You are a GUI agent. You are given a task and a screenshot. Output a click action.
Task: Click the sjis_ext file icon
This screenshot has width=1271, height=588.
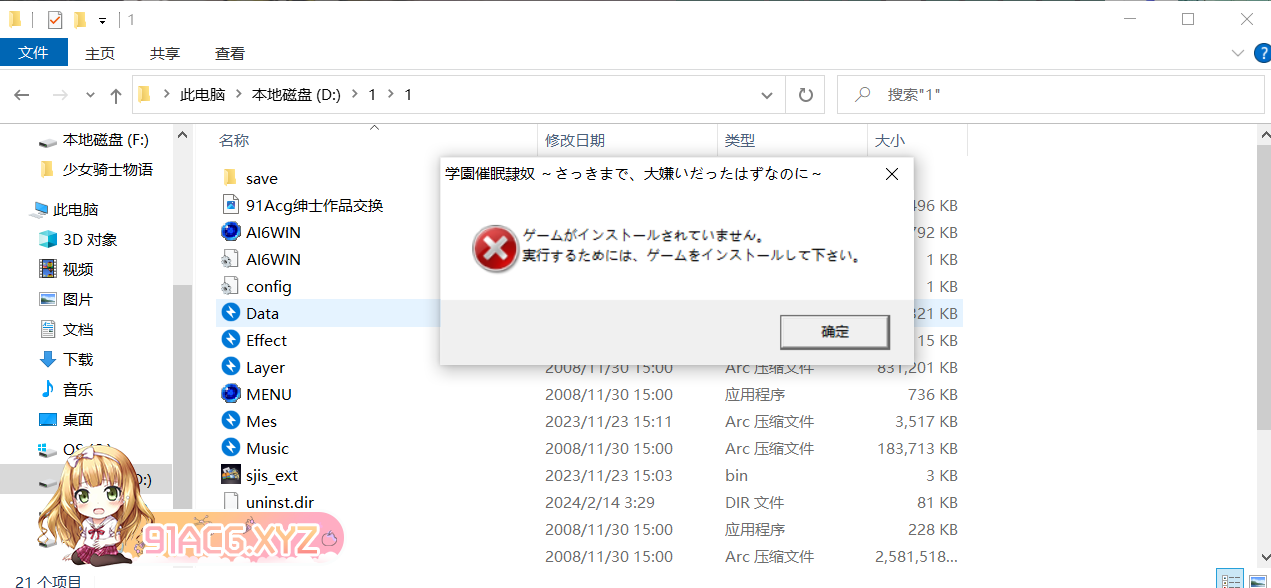231,475
